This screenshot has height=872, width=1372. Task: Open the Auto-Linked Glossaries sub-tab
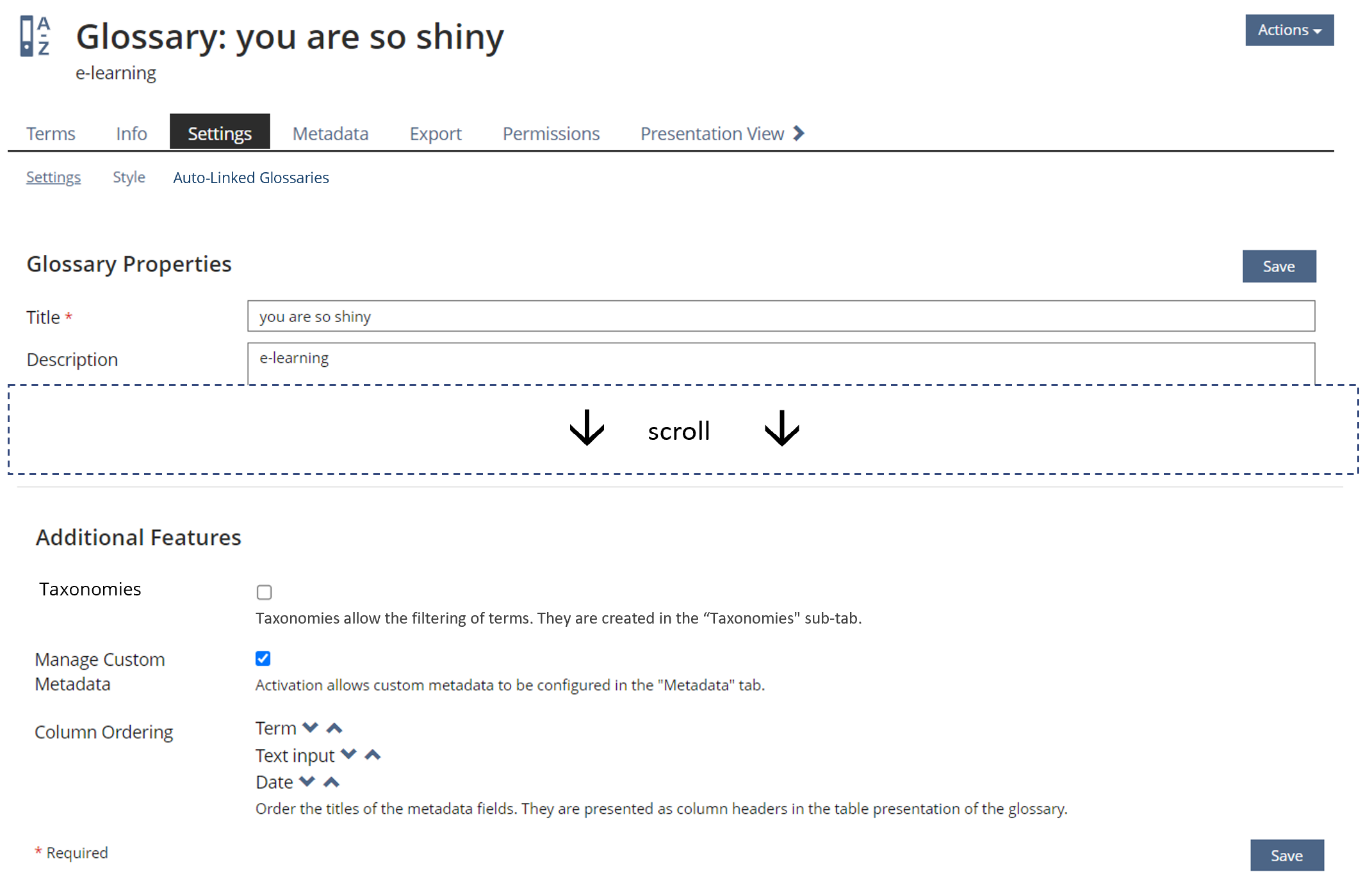point(251,177)
